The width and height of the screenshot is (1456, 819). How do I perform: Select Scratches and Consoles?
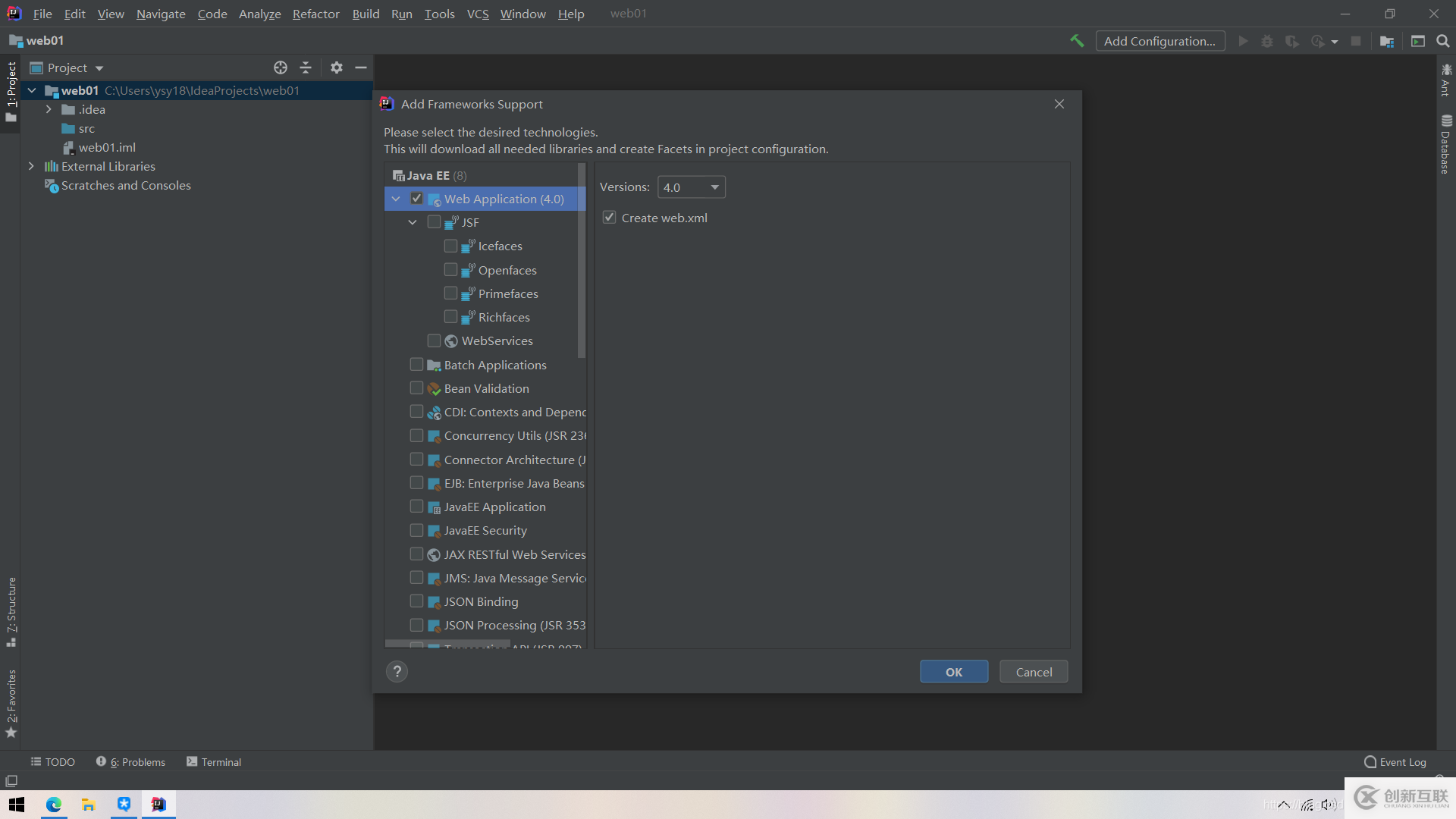point(126,185)
